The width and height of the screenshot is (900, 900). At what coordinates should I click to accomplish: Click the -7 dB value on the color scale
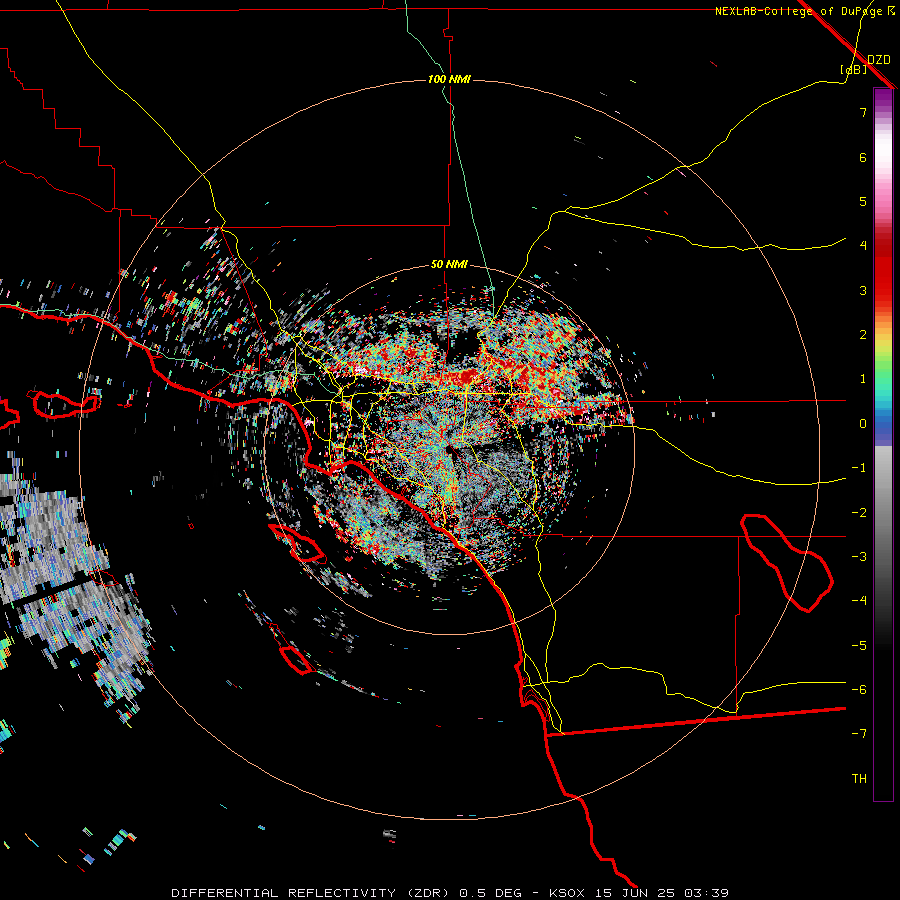859,734
